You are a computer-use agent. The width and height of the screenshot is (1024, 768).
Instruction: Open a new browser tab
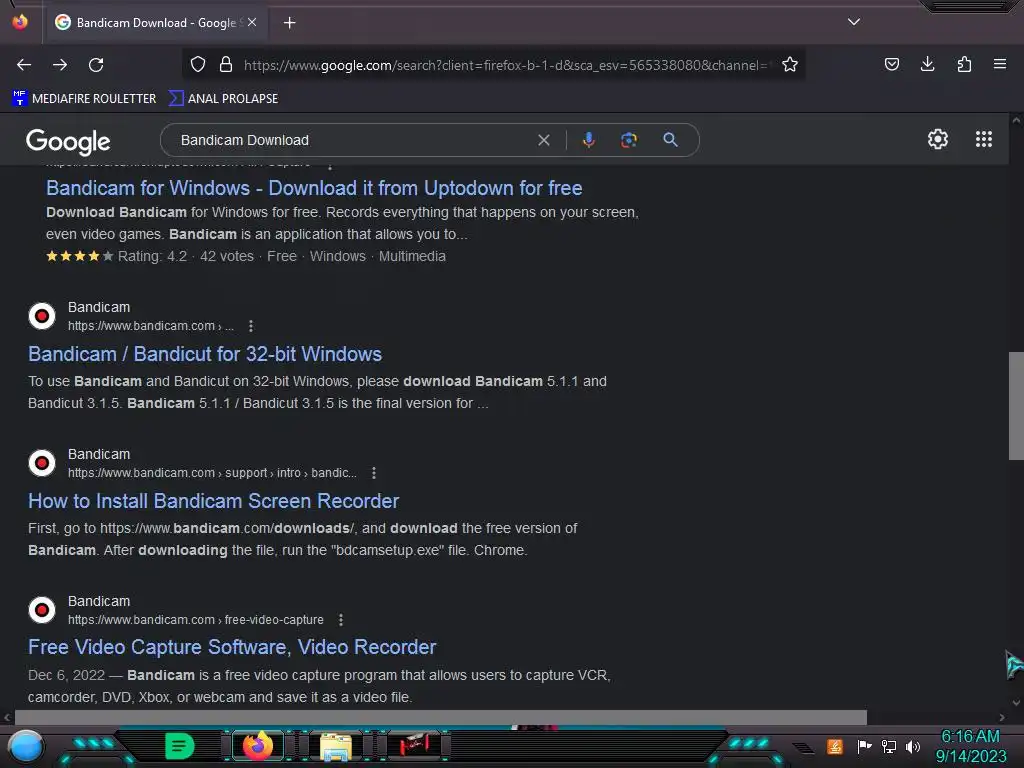coord(289,23)
